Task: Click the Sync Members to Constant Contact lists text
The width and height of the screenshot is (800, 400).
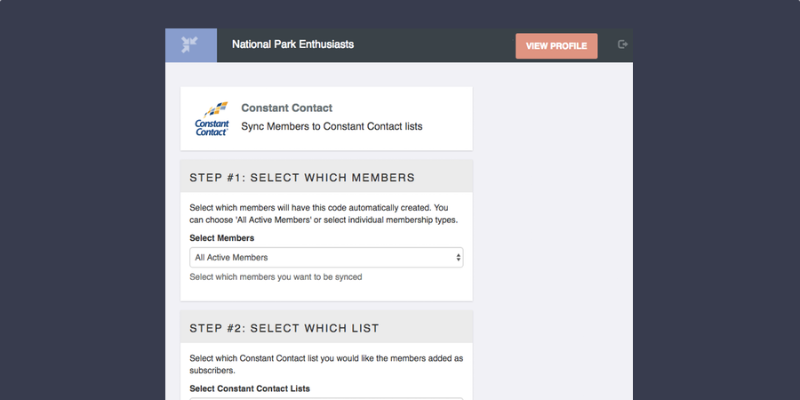Action: click(332, 126)
